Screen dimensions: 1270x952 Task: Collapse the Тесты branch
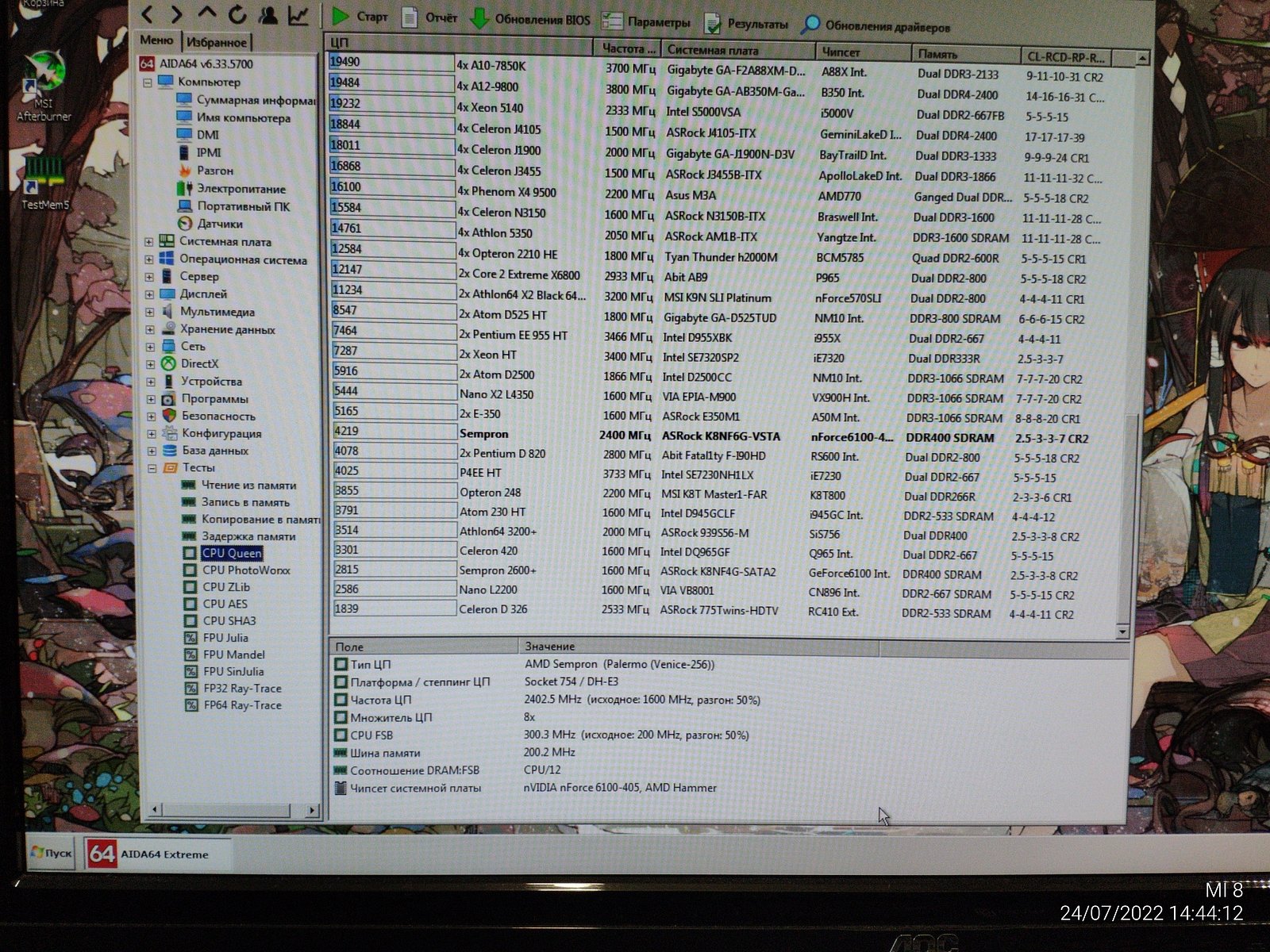click(x=152, y=468)
